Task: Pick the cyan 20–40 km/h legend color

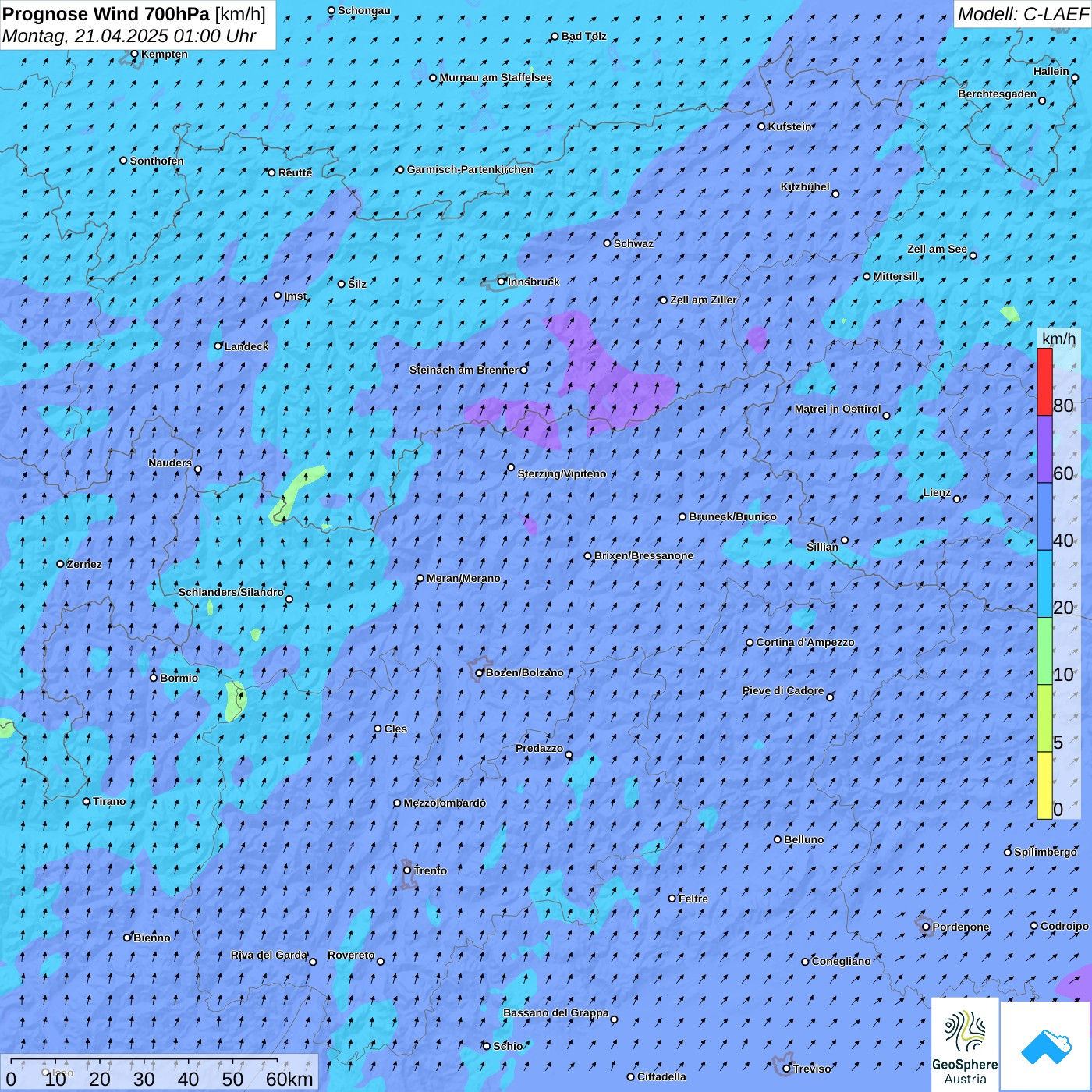Action: coord(1044,584)
